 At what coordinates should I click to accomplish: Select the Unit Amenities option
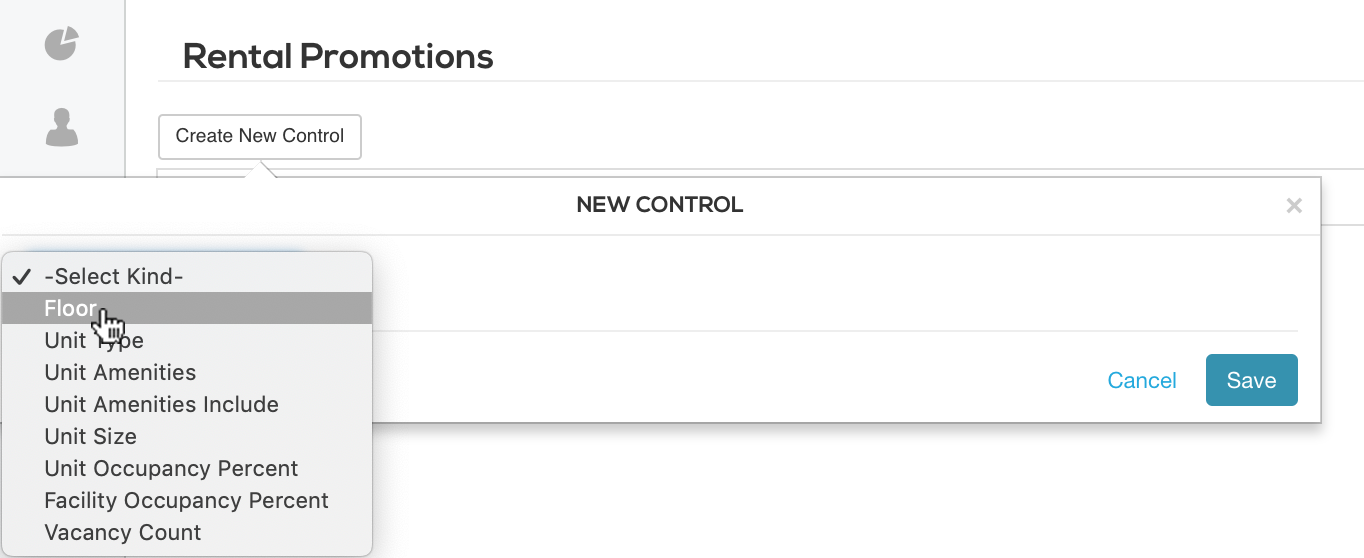[x=120, y=373]
